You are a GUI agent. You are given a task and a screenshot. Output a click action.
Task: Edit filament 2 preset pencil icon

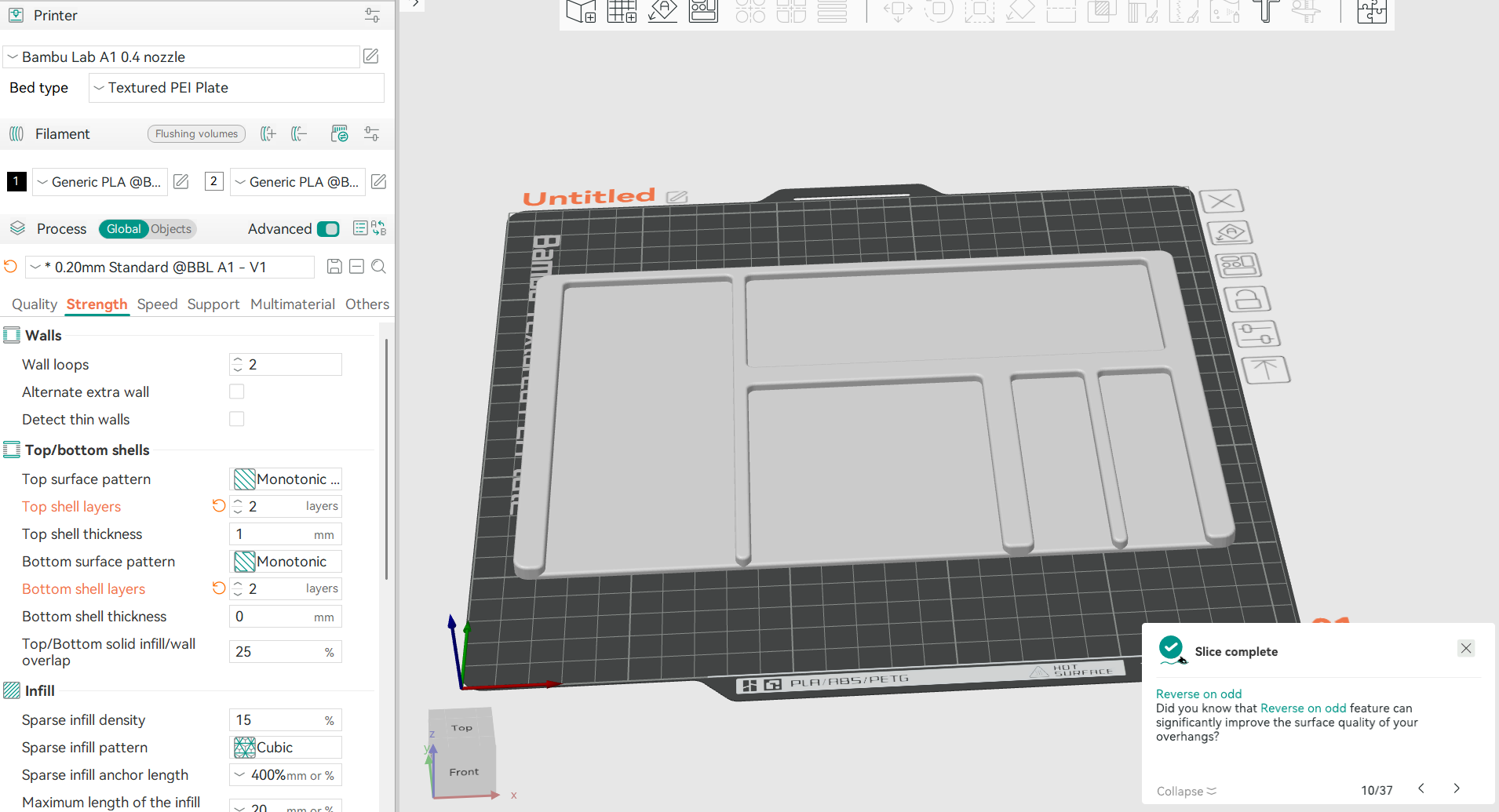[x=379, y=182]
